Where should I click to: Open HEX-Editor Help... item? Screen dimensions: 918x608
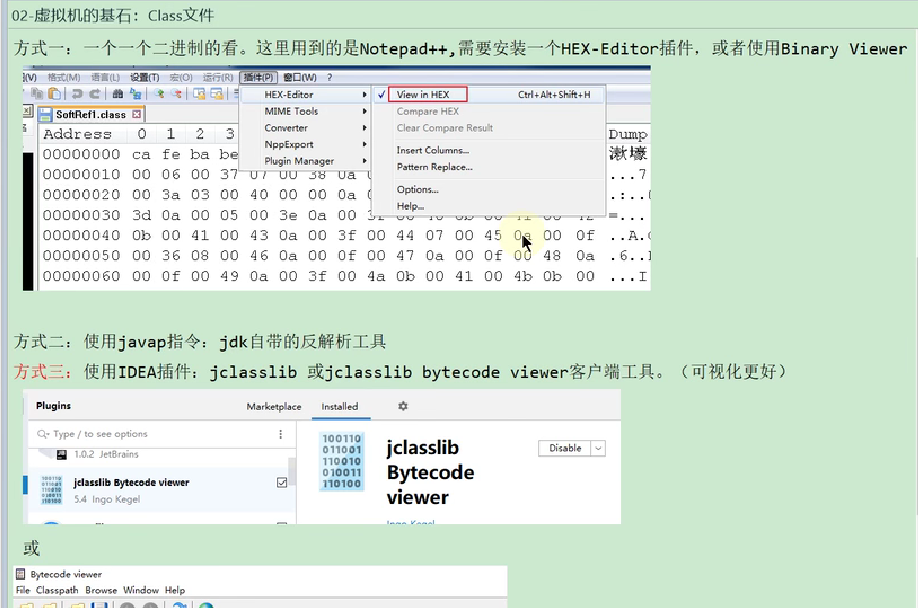tap(410, 206)
